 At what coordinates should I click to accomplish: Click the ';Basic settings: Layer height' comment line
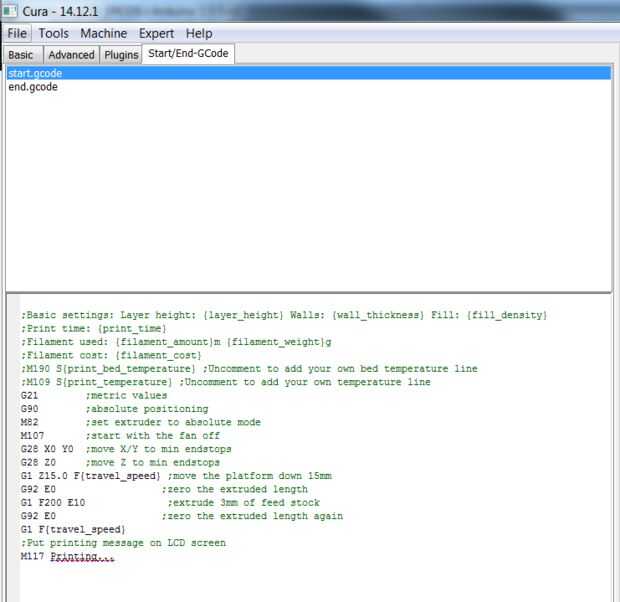coord(284,315)
